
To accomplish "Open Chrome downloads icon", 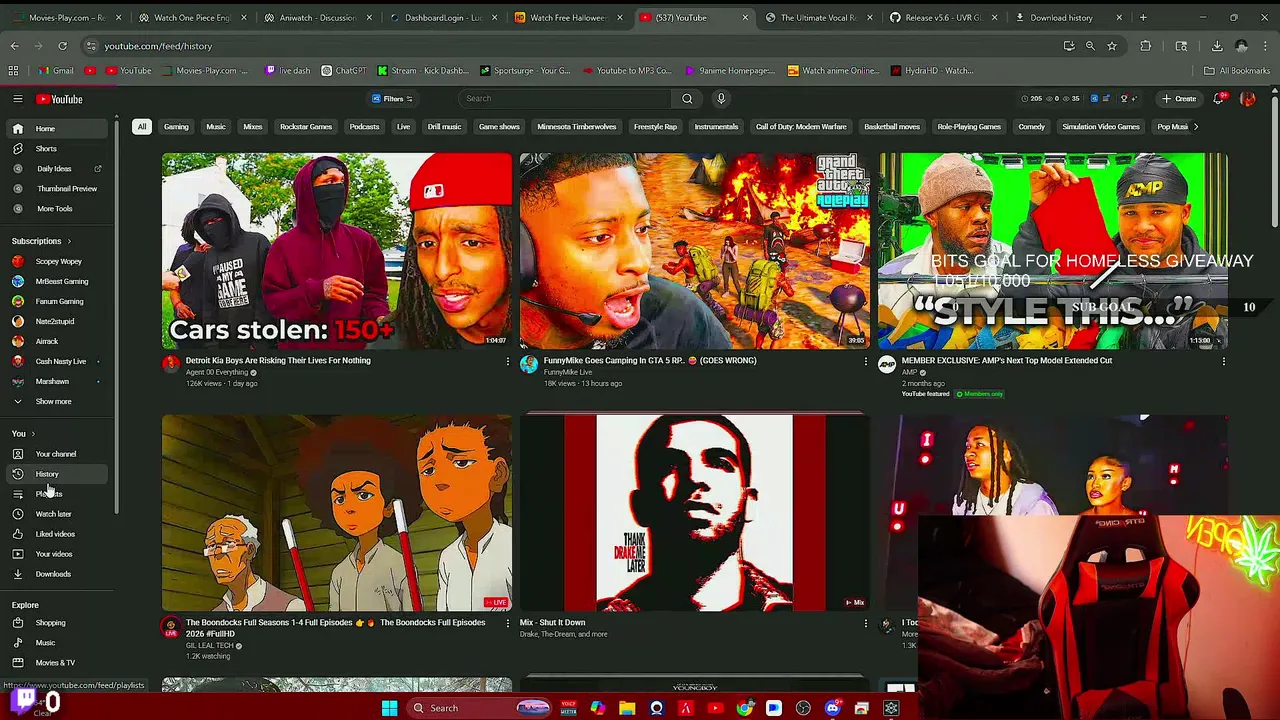I will [x=1217, y=46].
